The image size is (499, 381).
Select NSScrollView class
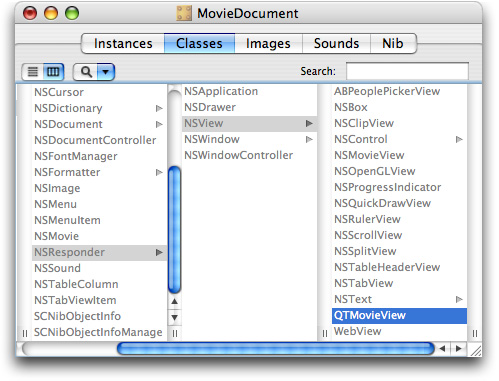click(368, 235)
